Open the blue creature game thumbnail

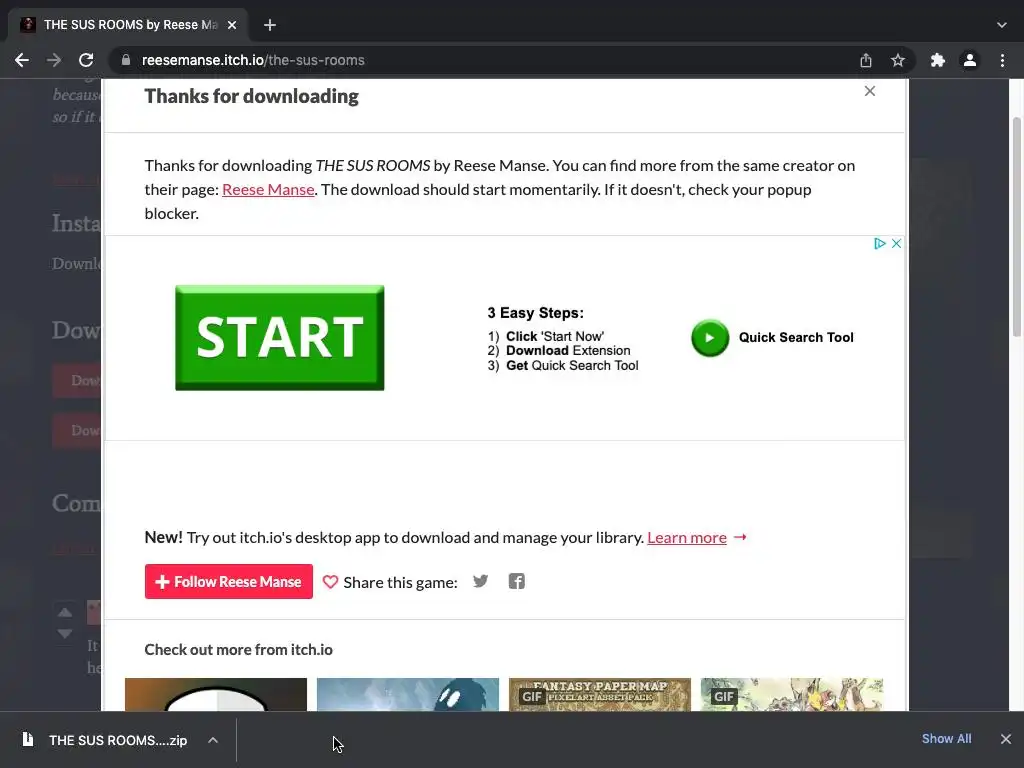[x=408, y=694]
